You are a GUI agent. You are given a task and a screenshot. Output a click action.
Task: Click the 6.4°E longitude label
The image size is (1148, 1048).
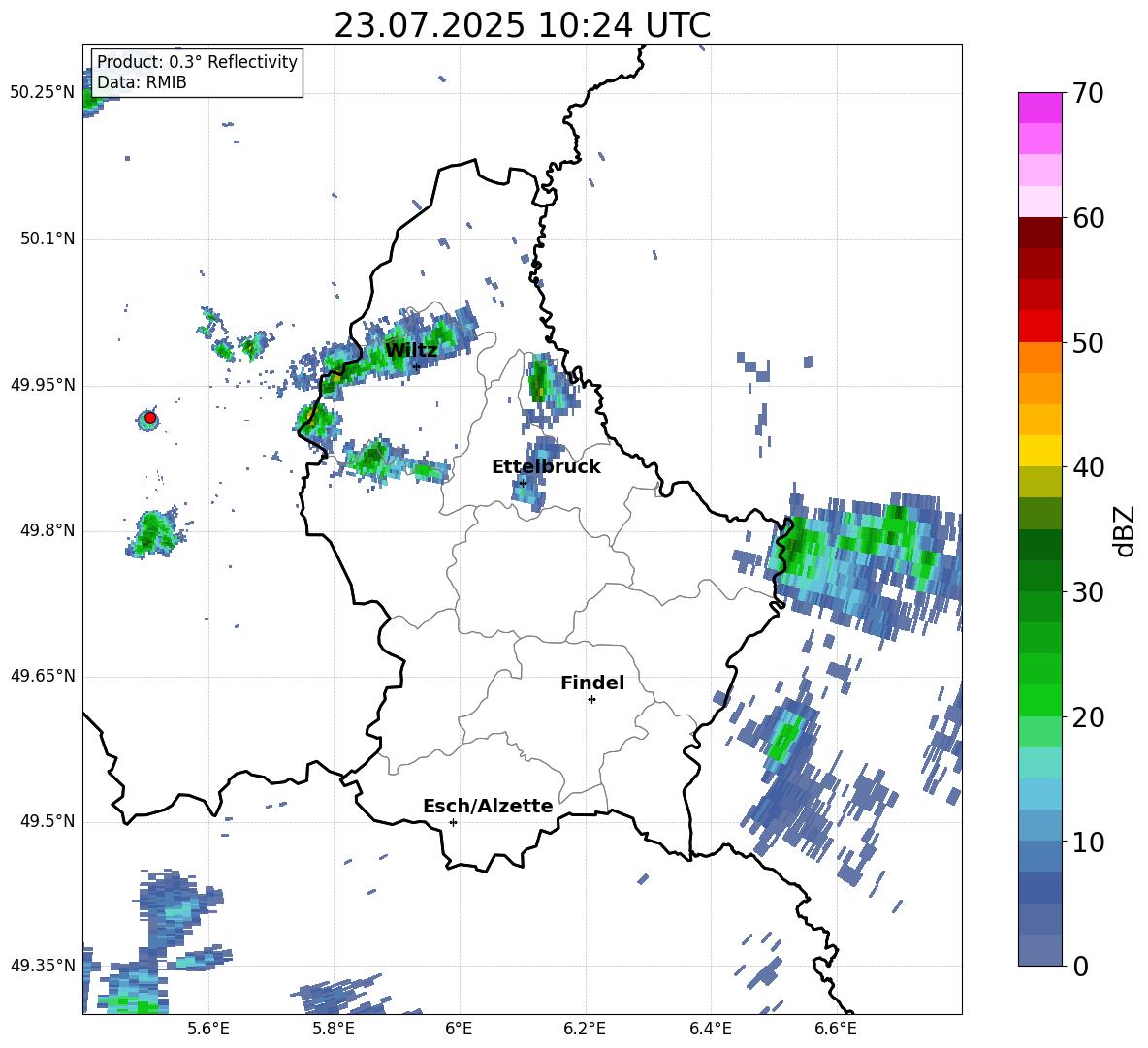(710, 1029)
